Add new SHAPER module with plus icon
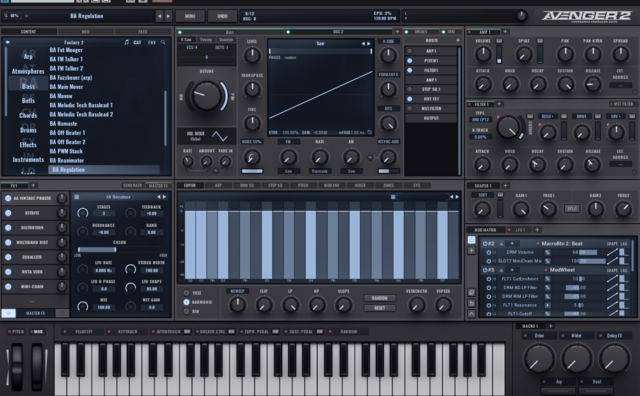 (505, 185)
